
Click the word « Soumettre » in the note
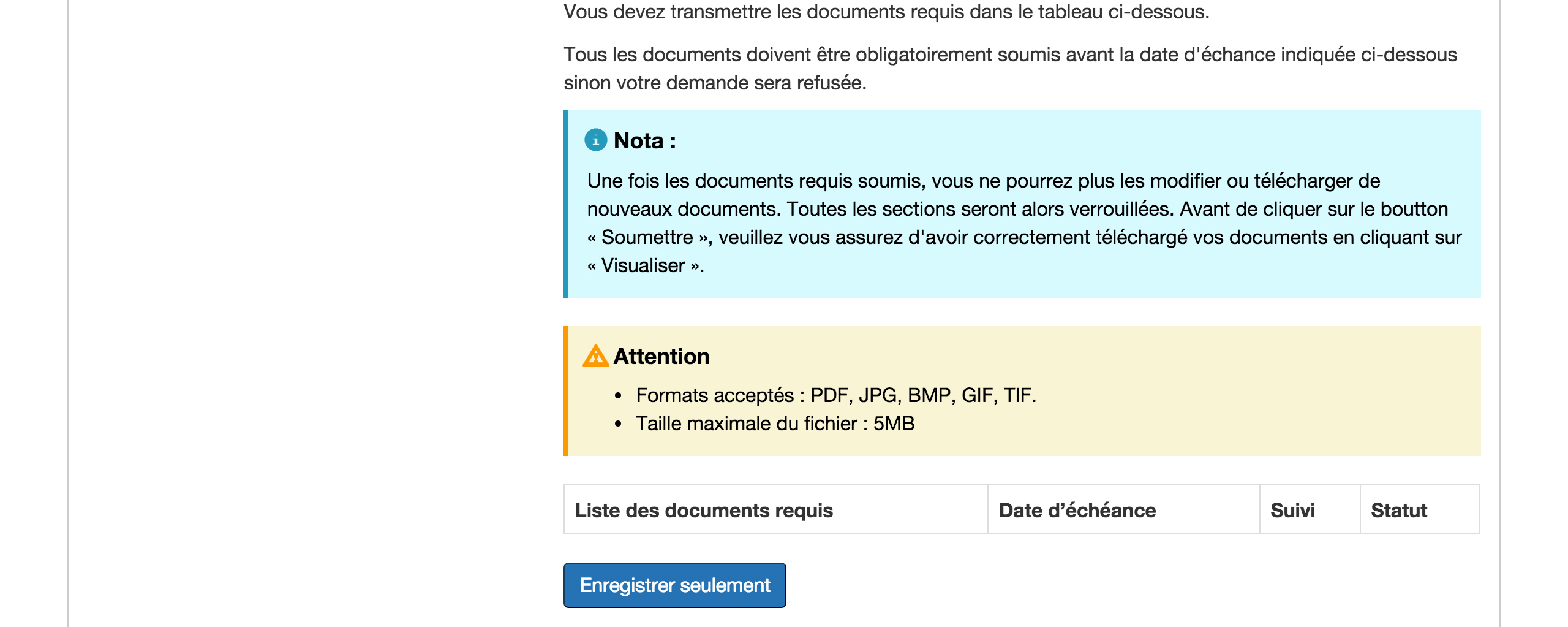point(647,237)
